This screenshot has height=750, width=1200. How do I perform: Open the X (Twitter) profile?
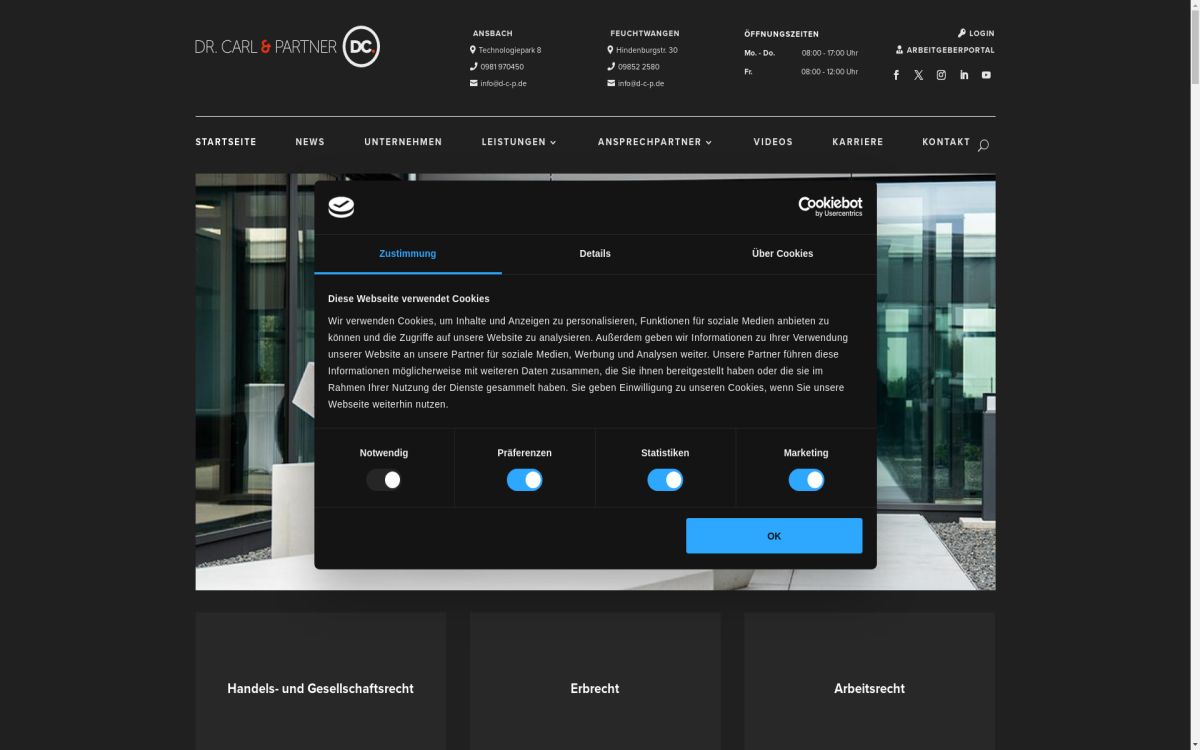pyautogui.click(x=918, y=74)
